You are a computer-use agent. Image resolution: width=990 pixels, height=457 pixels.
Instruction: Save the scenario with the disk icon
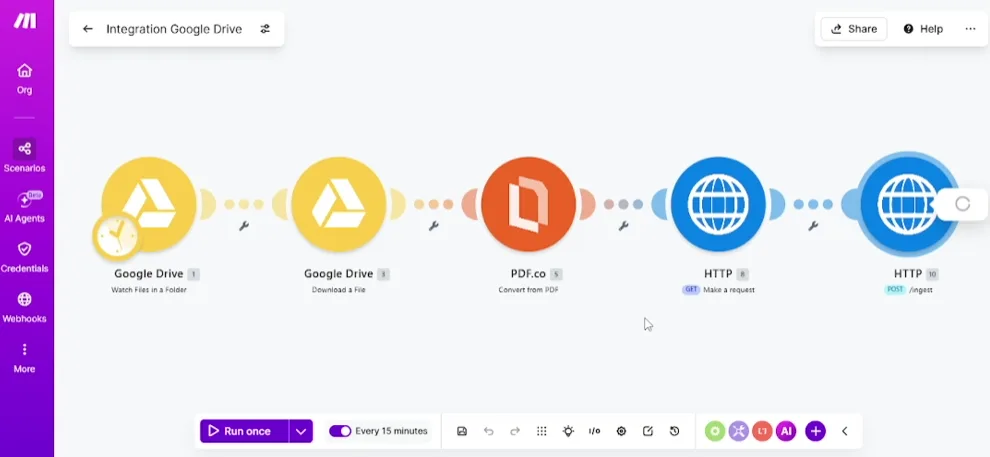click(x=462, y=431)
